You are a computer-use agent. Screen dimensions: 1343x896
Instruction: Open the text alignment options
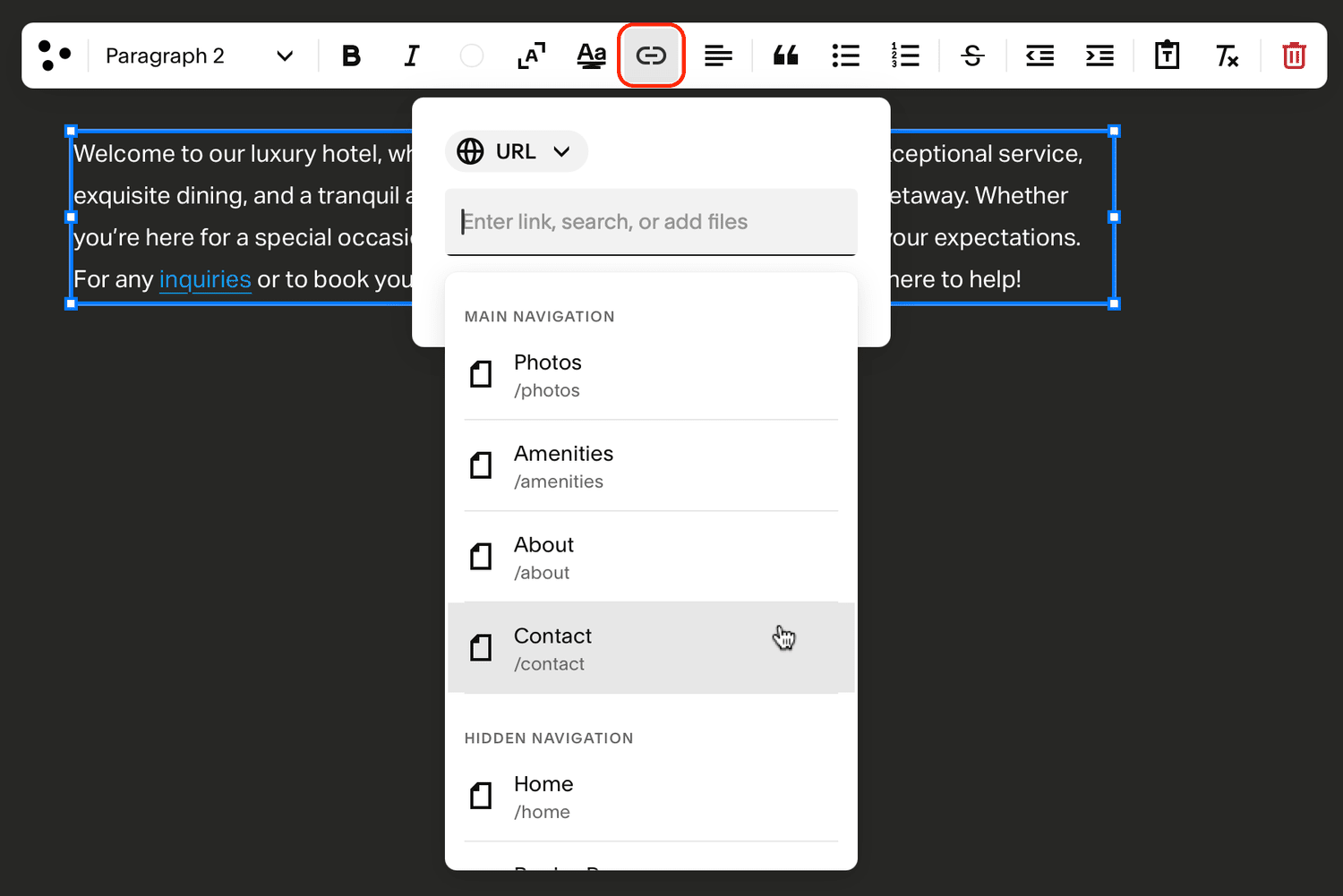(x=718, y=55)
